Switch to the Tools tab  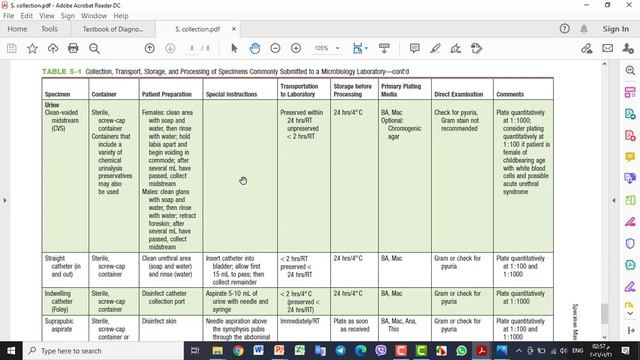pos(49,29)
